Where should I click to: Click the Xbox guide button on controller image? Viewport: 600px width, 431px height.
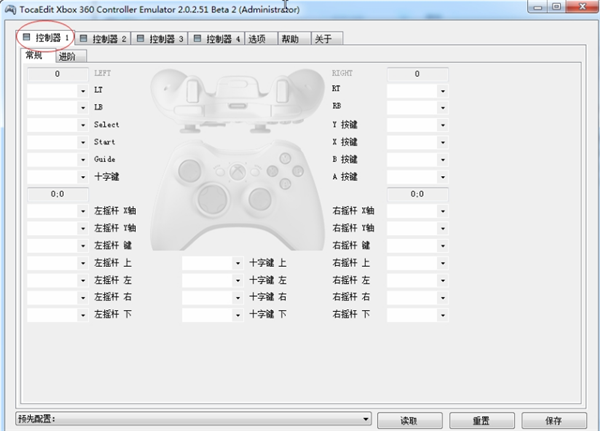(238, 171)
